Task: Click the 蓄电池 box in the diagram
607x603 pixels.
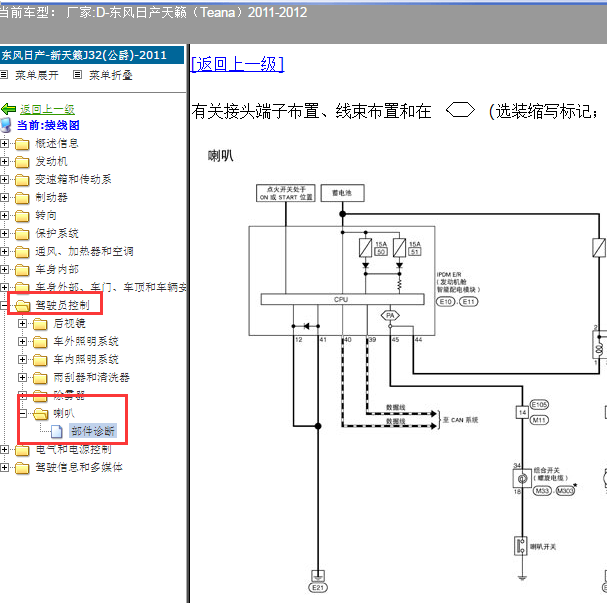Action: pyautogui.click(x=342, y=193)
